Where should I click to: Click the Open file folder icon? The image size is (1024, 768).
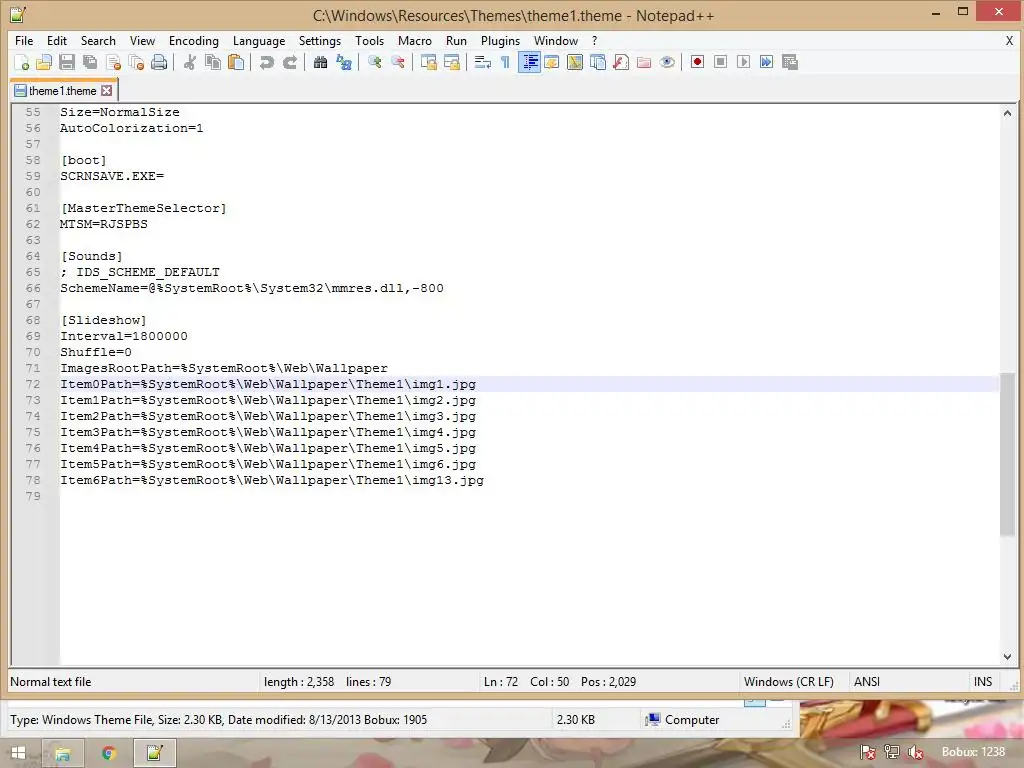(44, 62)
